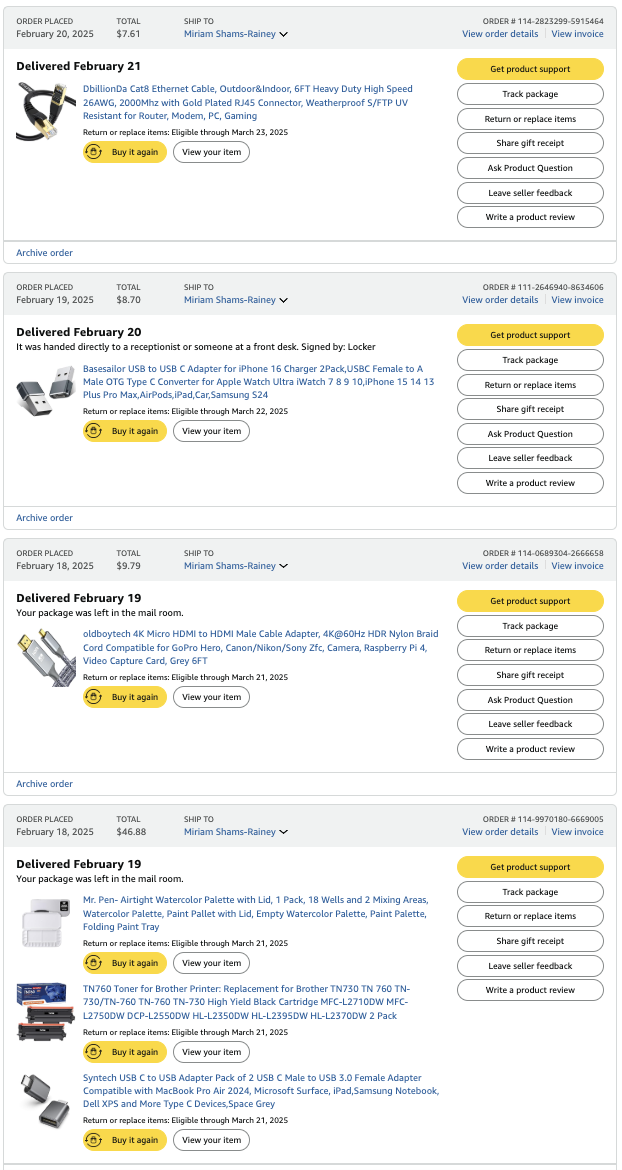Open the Basesailor USB adapter product image
This screenshot has width=622, height=1170.
coord(45,390)
